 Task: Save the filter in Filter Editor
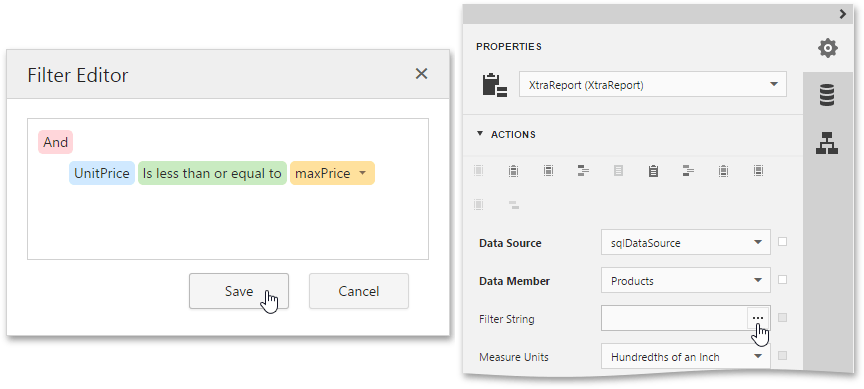[x=239, y=291]
